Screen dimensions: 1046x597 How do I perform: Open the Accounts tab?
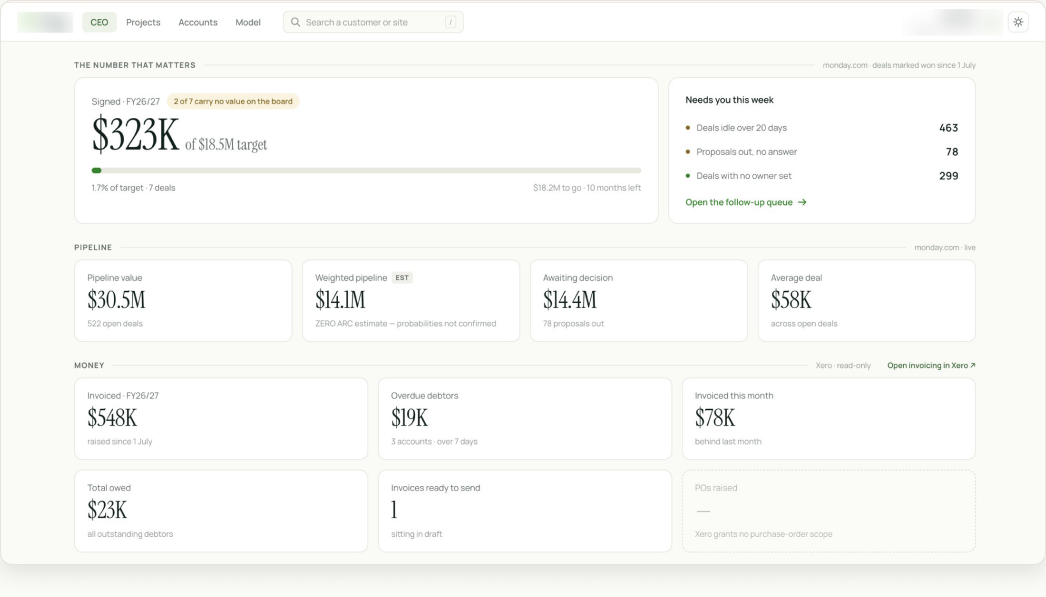pos(198,22)
